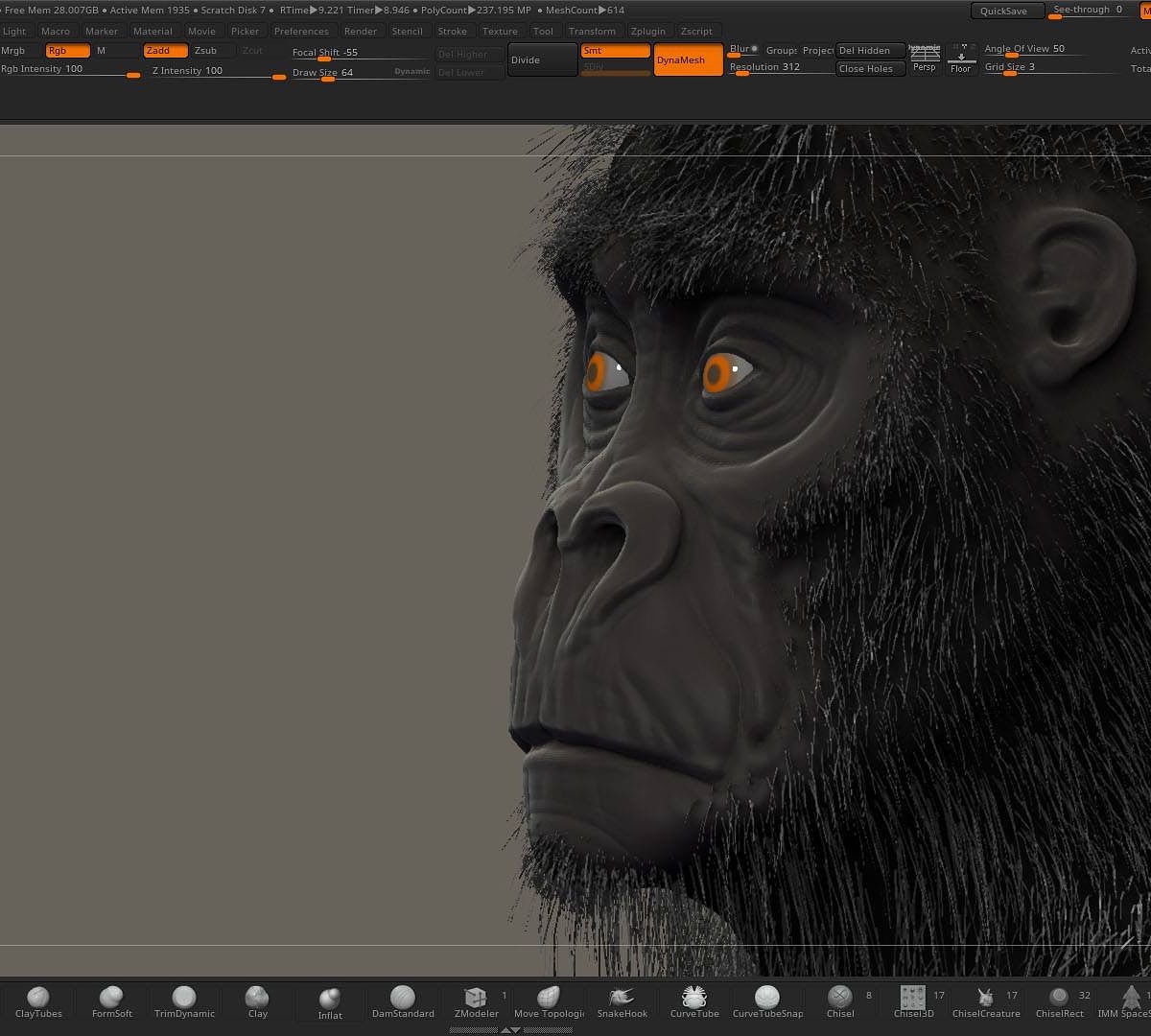Toggle DynaMesh mode

(689, 60)
